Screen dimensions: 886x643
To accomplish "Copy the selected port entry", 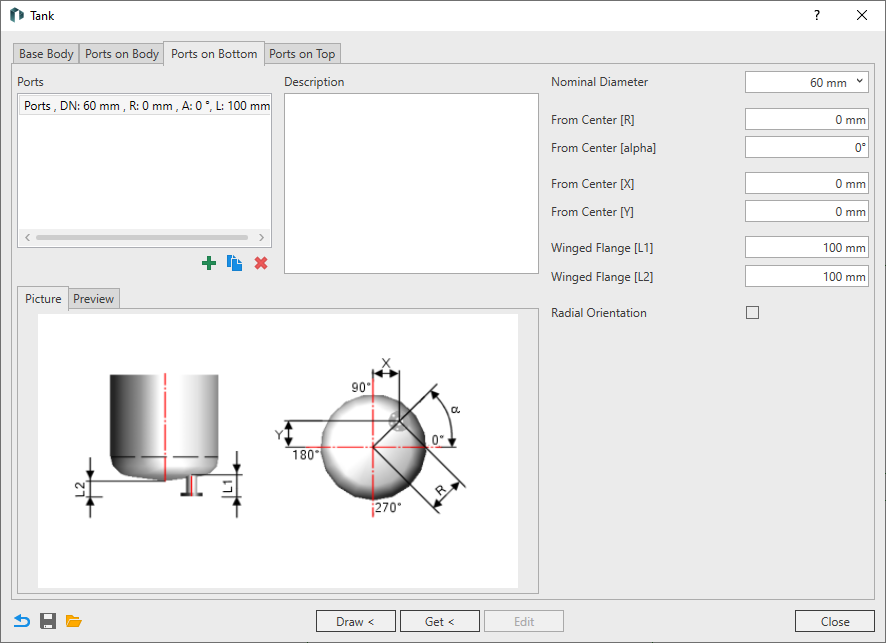I will [x=234, y=263].
